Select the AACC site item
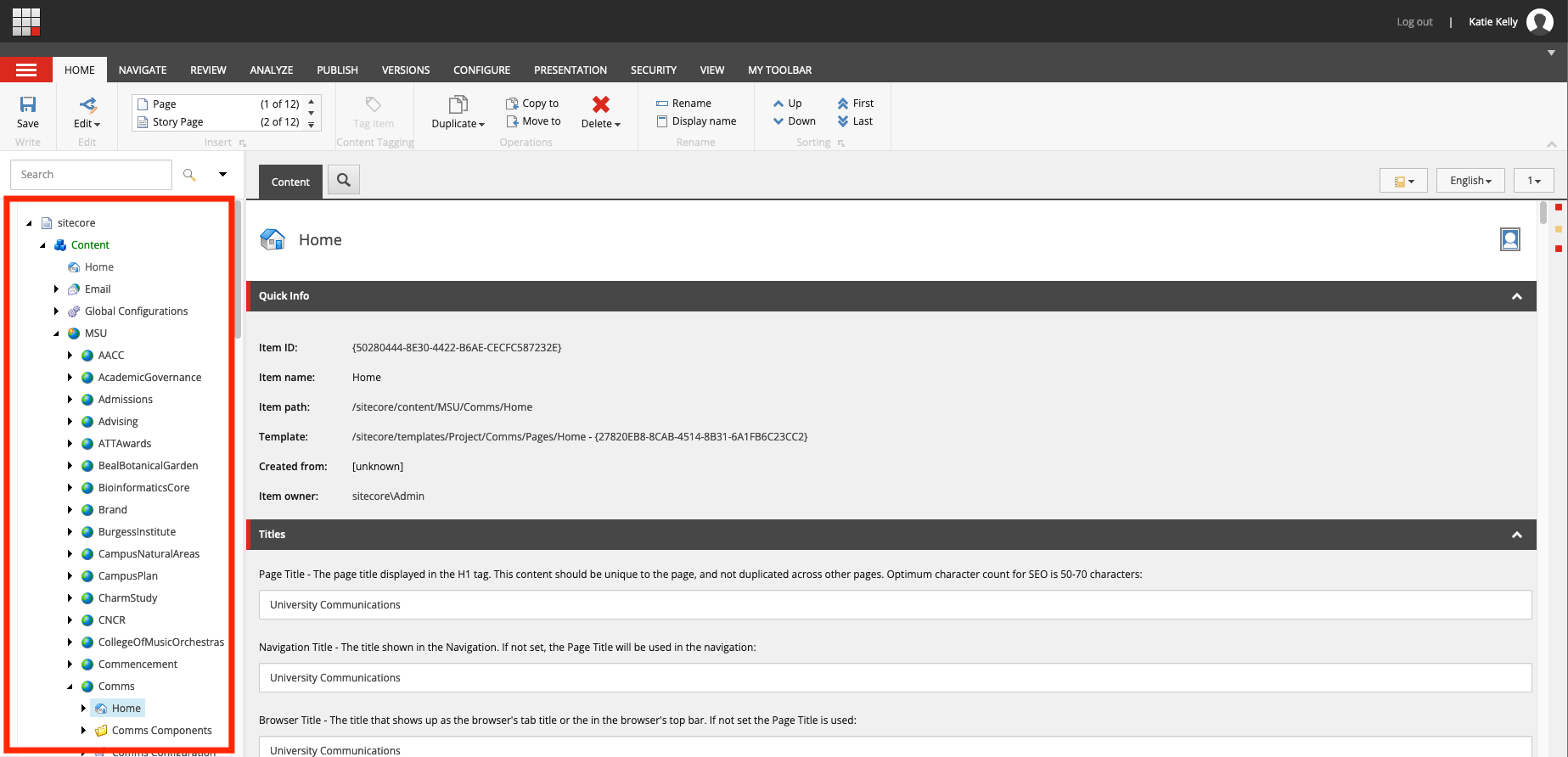1568x757 pixels. (110, 356)
